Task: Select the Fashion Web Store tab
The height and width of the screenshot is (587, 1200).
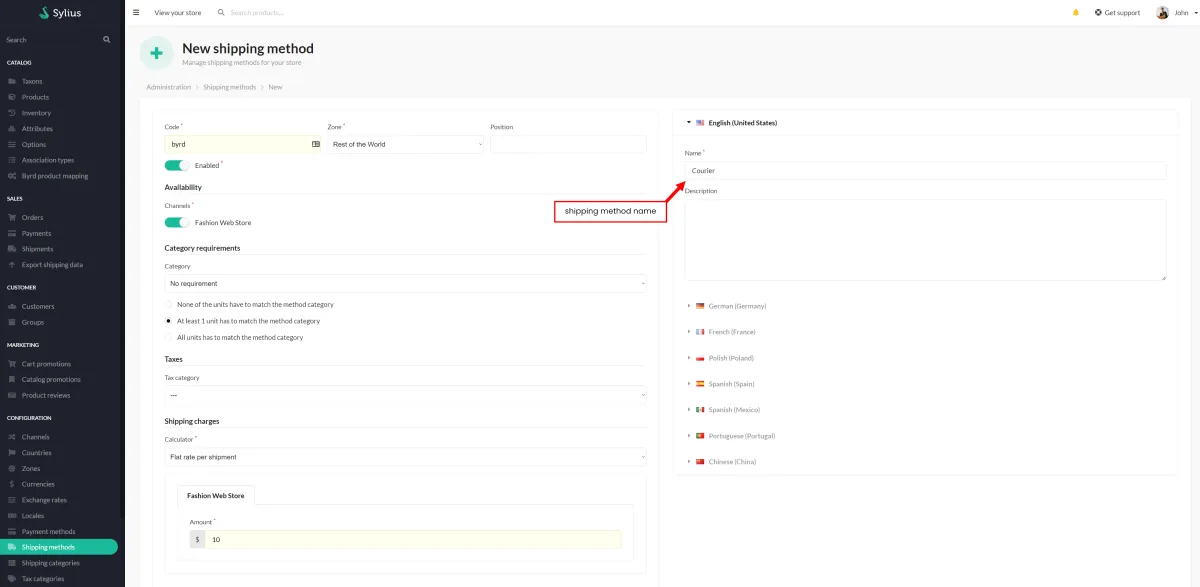Action: (x=216, y=495)
